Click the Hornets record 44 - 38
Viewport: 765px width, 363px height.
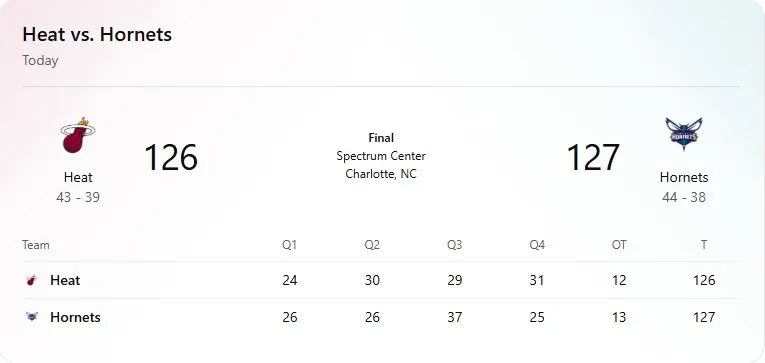(684, 198)
